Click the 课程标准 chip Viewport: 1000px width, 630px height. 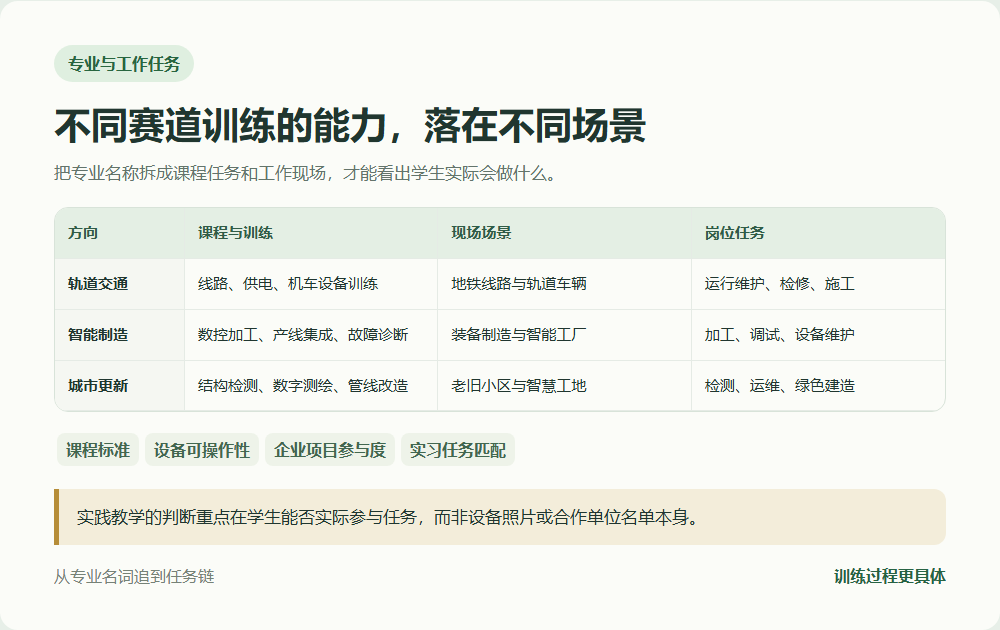tap(98, 450)
